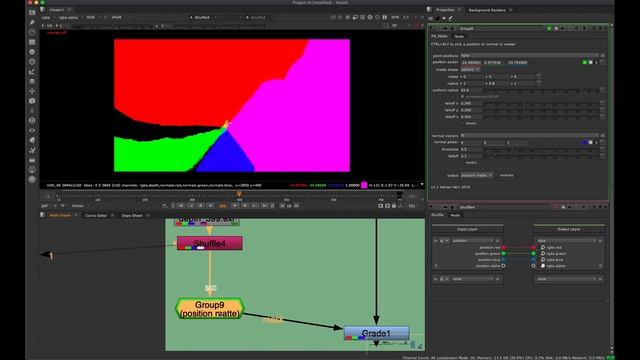
Task: Click the pencil icon in Properties toolbar
Action: (x=451, y=18)
